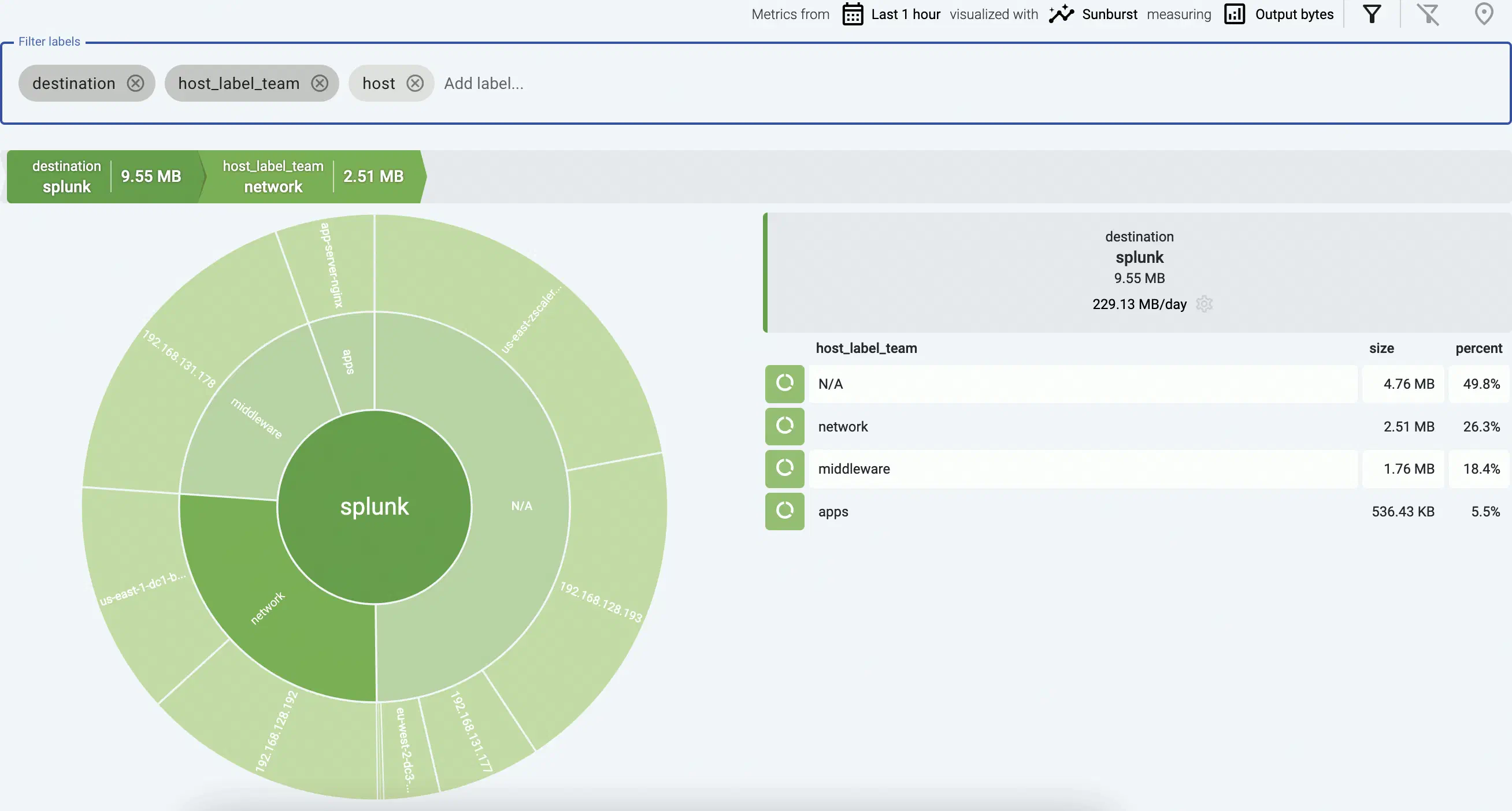Click the 2.51 MB cell in network row
The image size is (1512, 811).
1403,426
